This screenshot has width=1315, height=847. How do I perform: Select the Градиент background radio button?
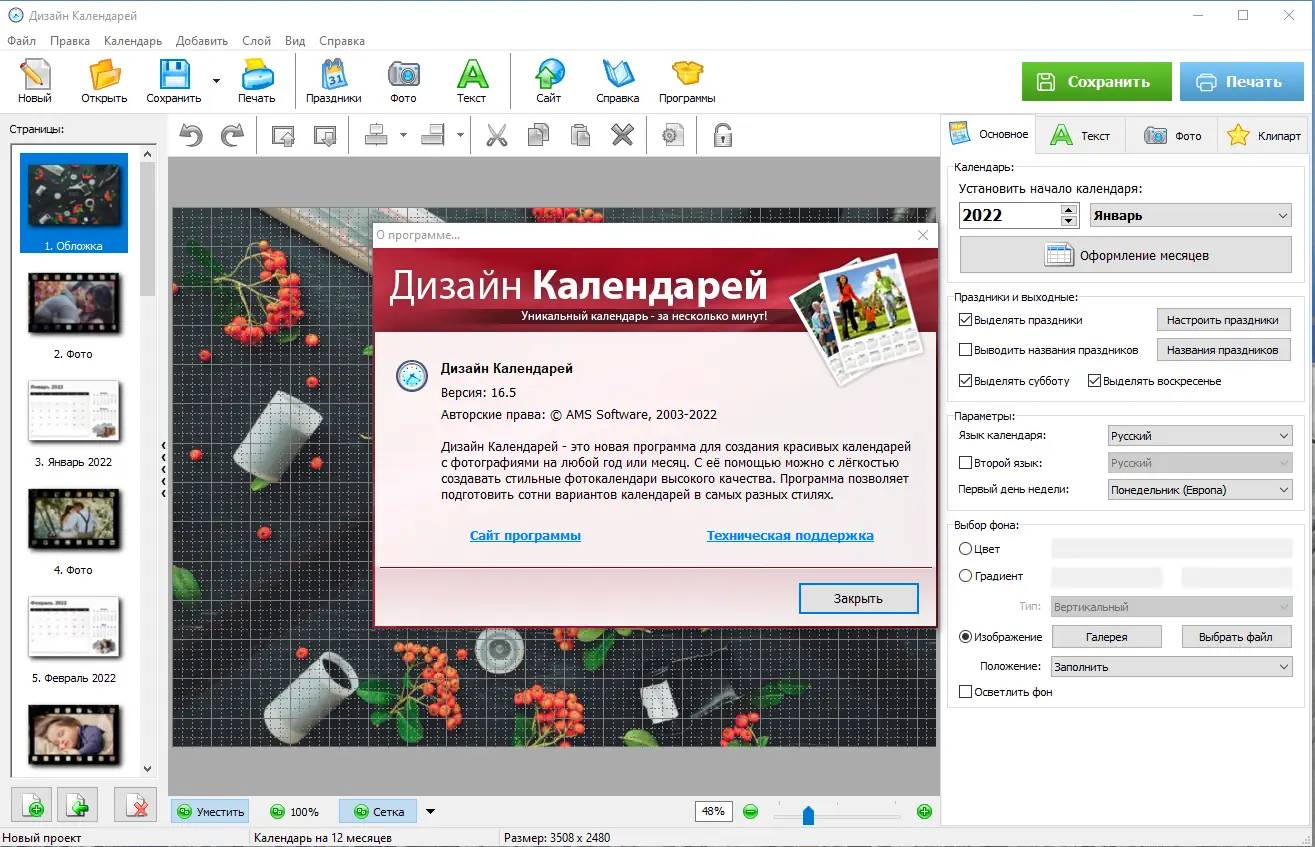click(x=965, y=576)
